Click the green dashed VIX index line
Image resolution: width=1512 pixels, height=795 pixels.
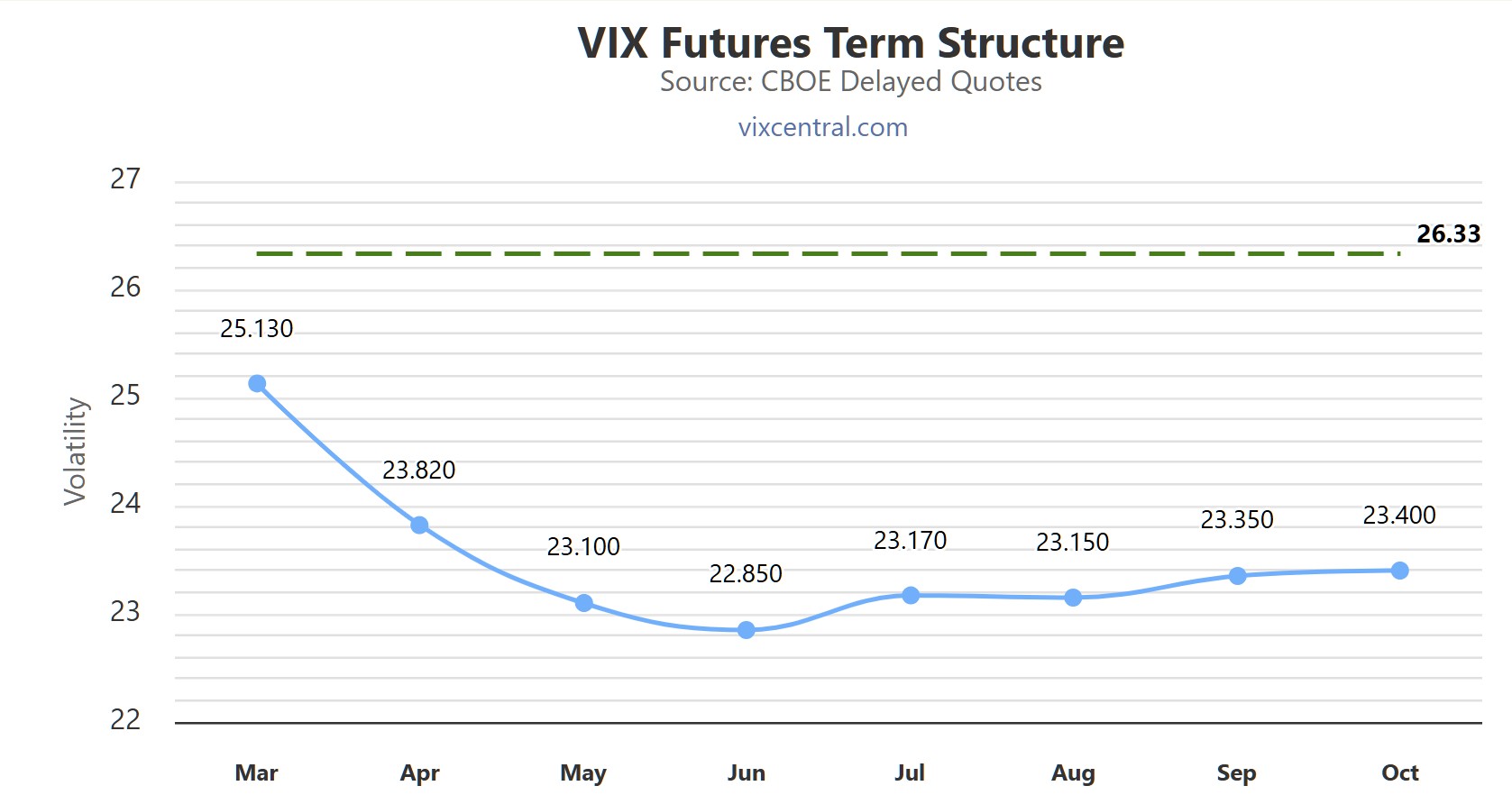pyautogui.click(x=811, y=254)
